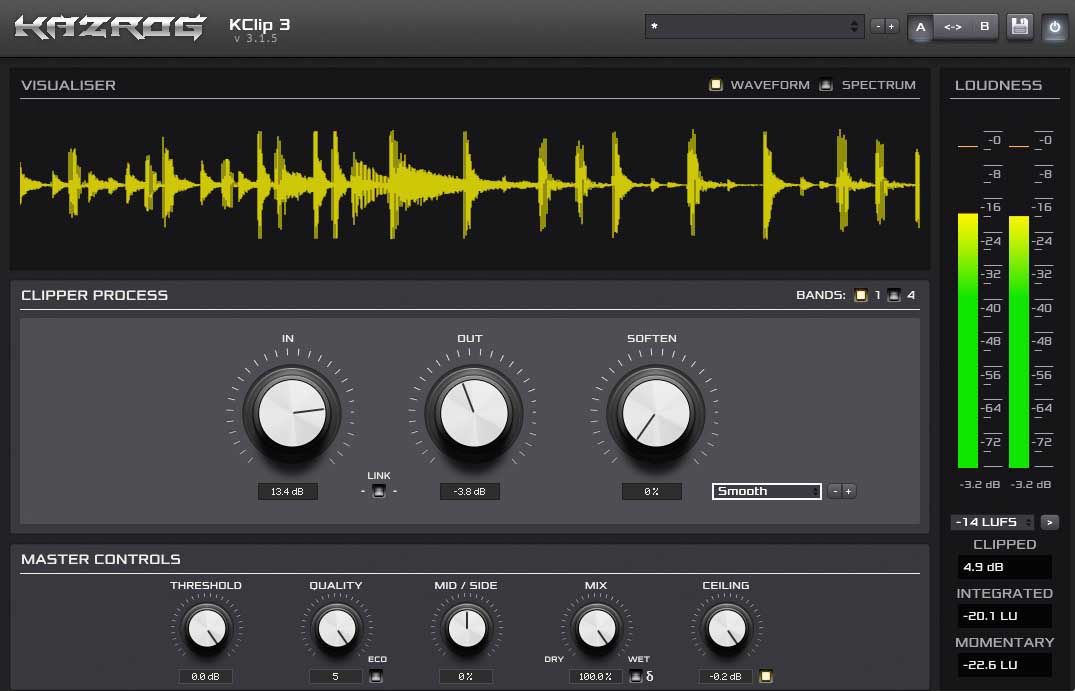Screen dimensions: 1075x691
Task: Select the previous preset with top minus button
Action: [x=878, y=27]
